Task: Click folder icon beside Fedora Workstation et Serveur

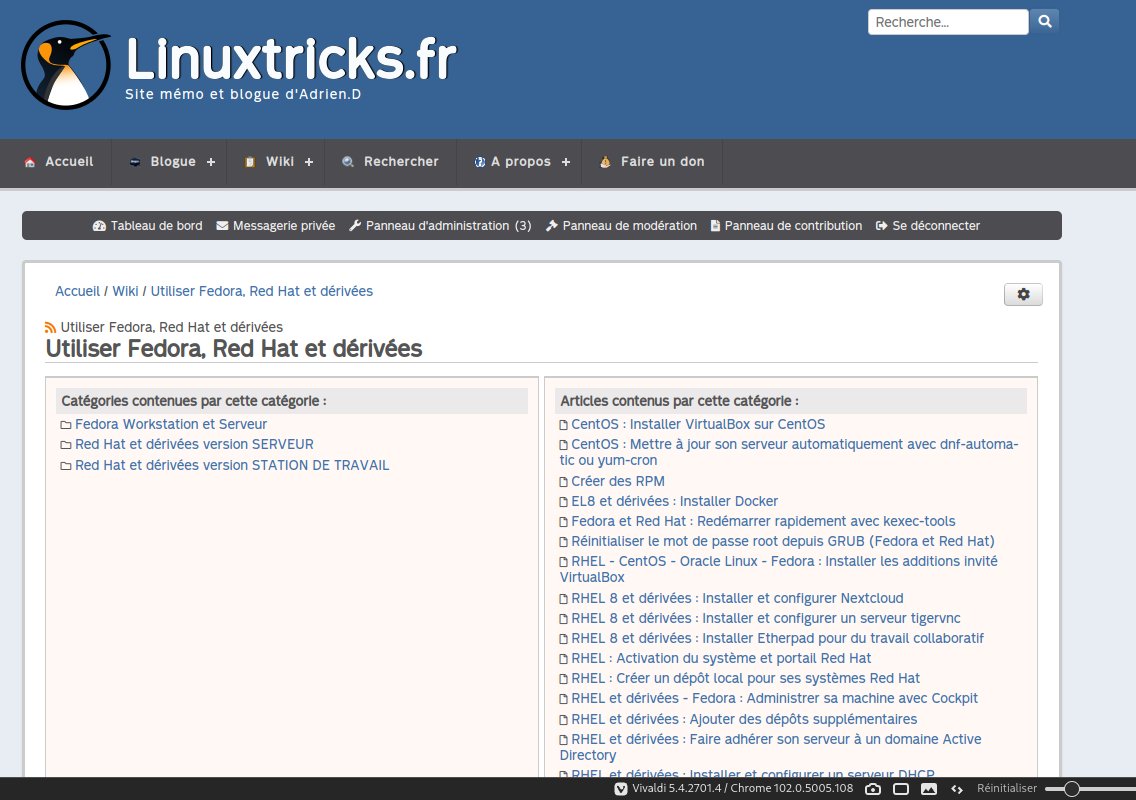Action: [x=66, y=425]
